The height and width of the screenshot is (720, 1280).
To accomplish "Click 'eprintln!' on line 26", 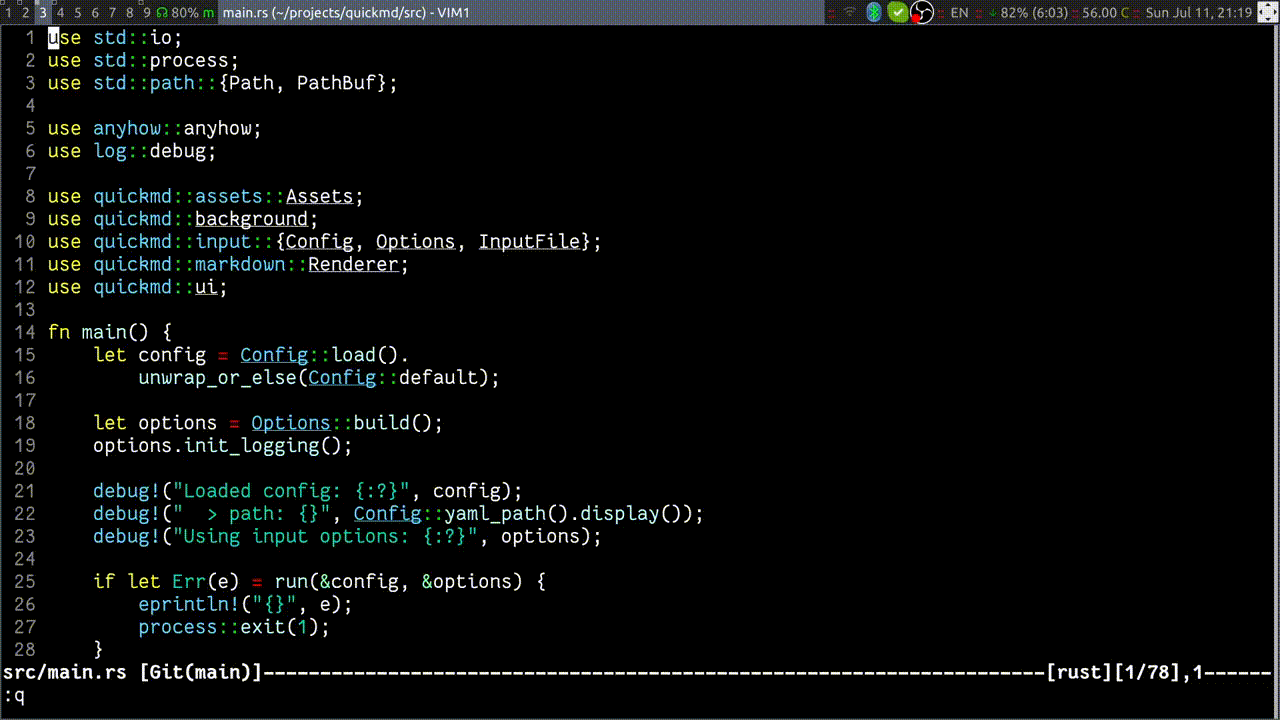I will click(189, 605).
